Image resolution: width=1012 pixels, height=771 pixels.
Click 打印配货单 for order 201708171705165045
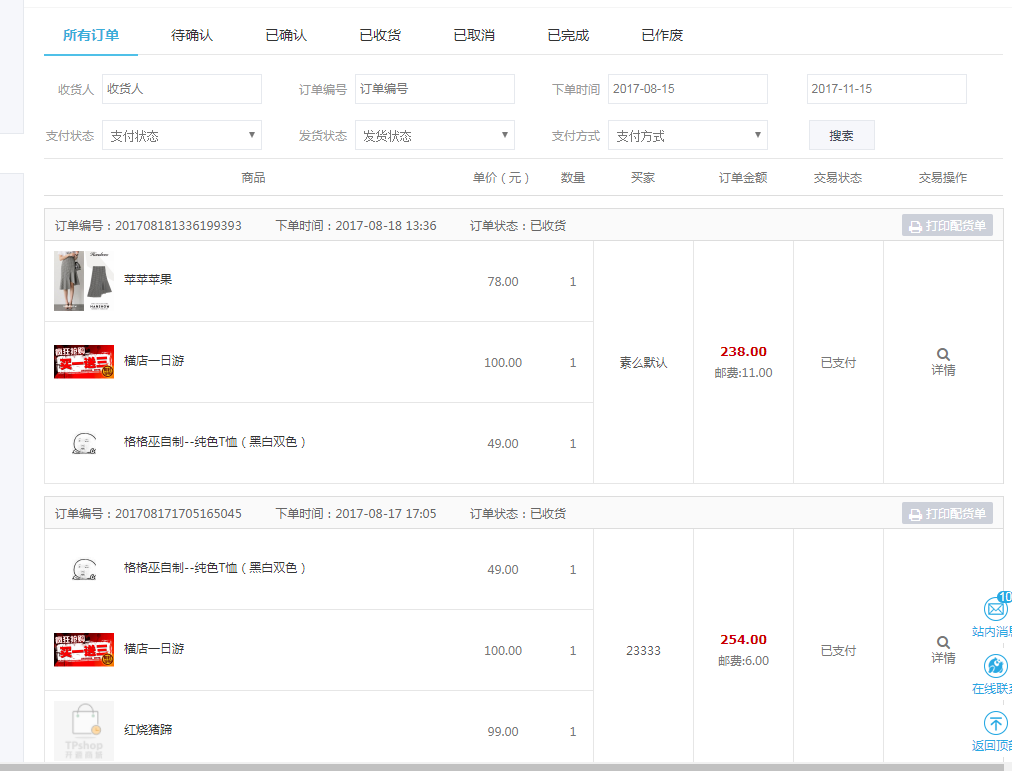(947, 514)
